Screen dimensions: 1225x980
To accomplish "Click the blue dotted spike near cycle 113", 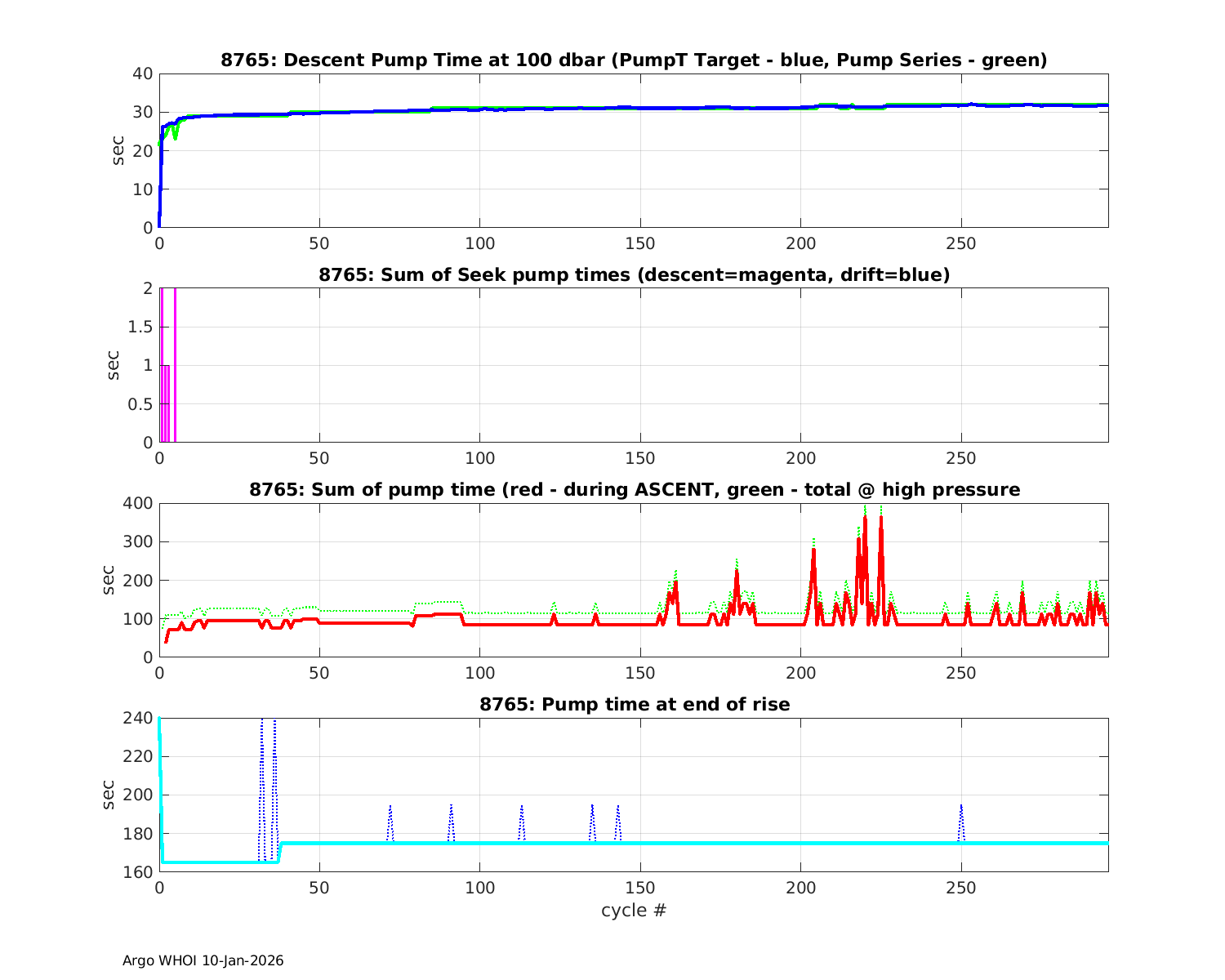I will click(521, 808).
